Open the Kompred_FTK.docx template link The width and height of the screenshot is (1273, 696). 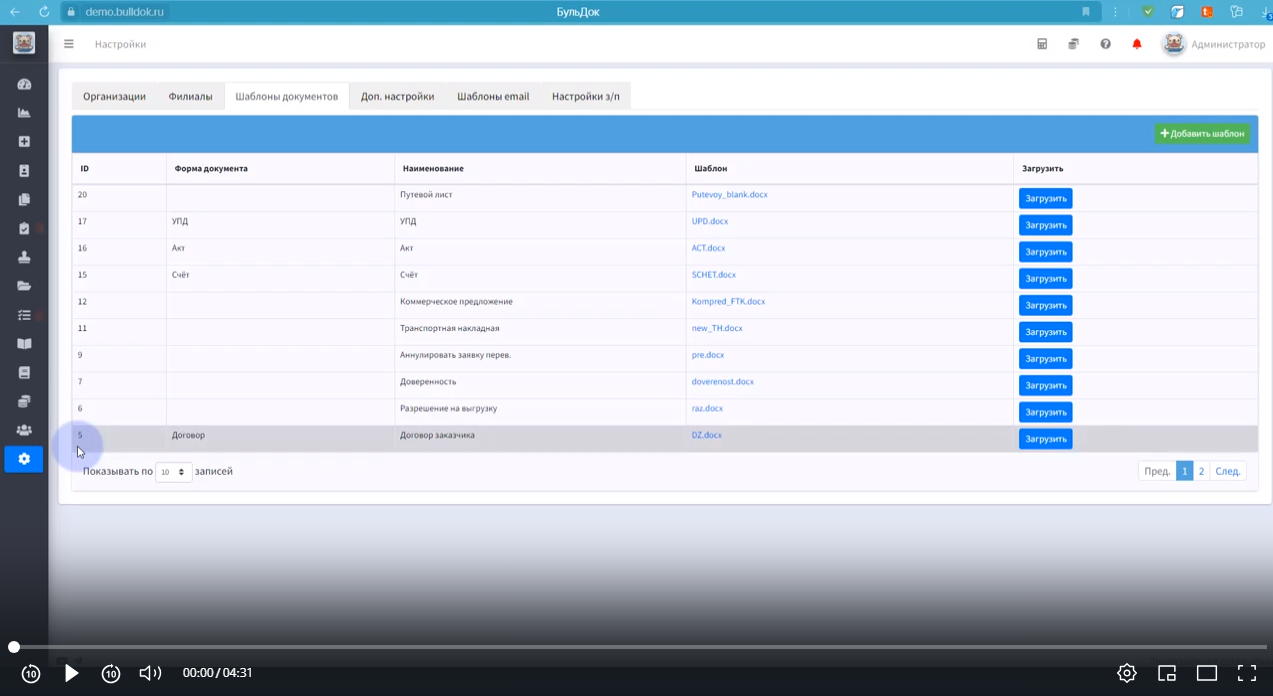728,302
